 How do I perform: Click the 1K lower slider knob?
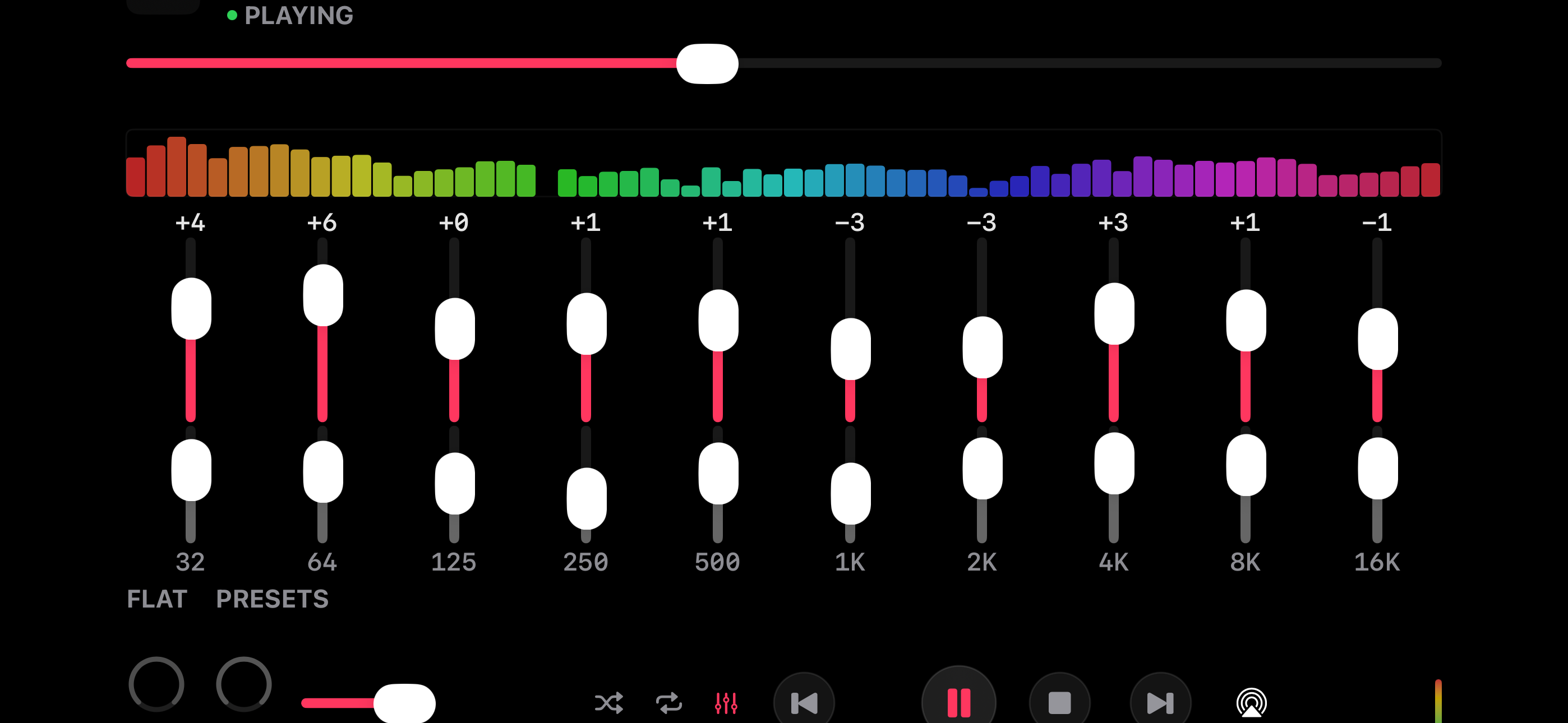click(850, 494)
